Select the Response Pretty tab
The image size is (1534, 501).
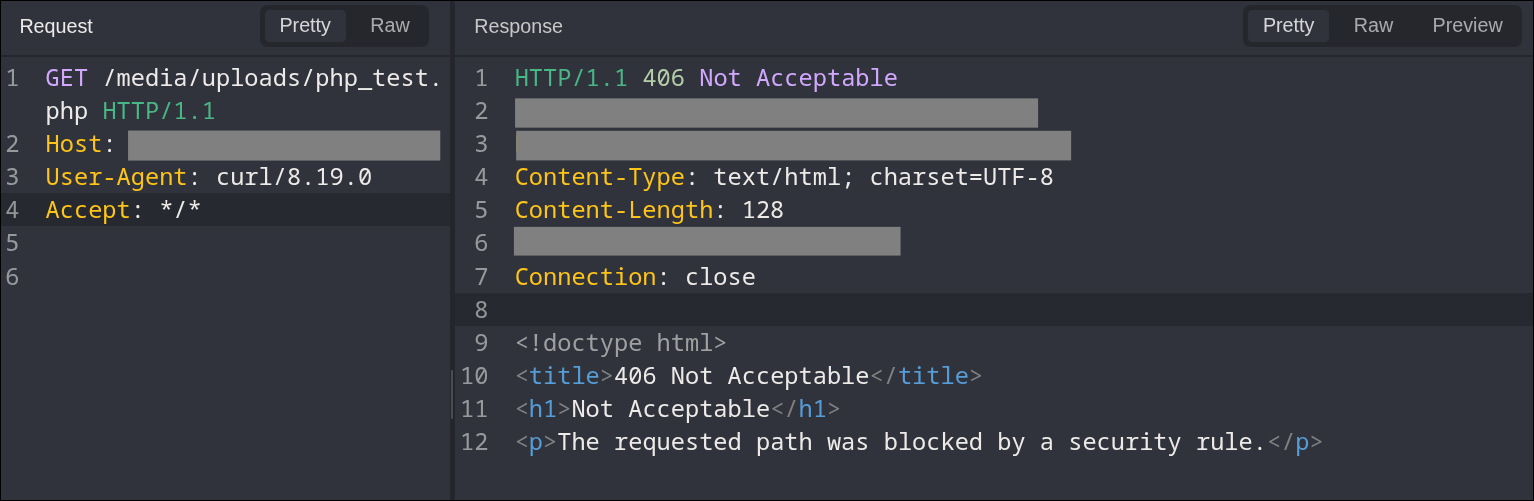pos(1288,26)
